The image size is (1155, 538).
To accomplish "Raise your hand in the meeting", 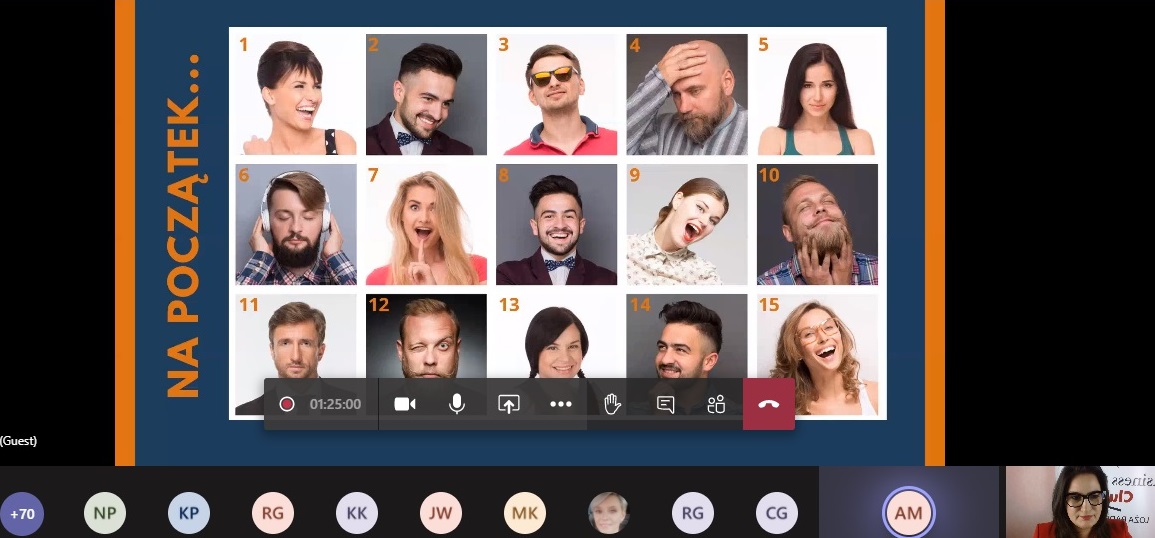I will pos(613,404).
